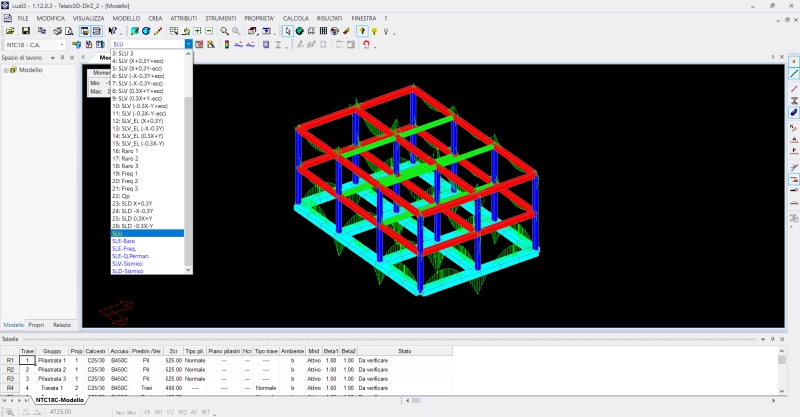Switch to the Propri workspace tab
Image resolution: width=800 pixels, height=417 pixels.
[x=36, y=325]
